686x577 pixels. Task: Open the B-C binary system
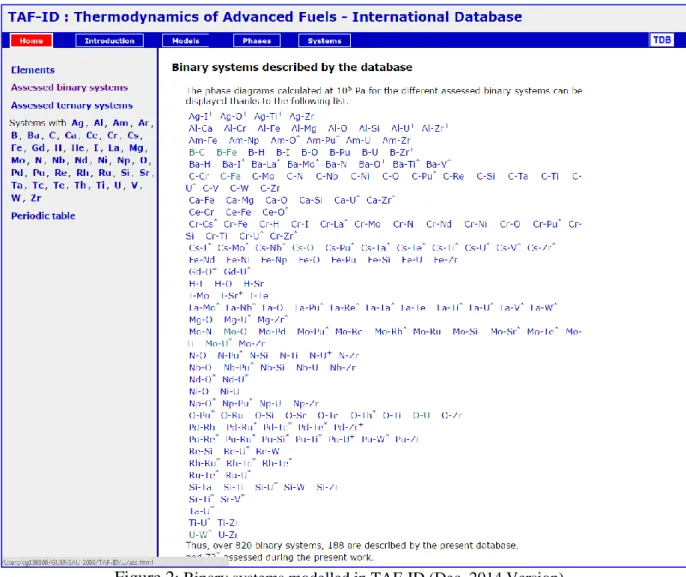(196, 152)
